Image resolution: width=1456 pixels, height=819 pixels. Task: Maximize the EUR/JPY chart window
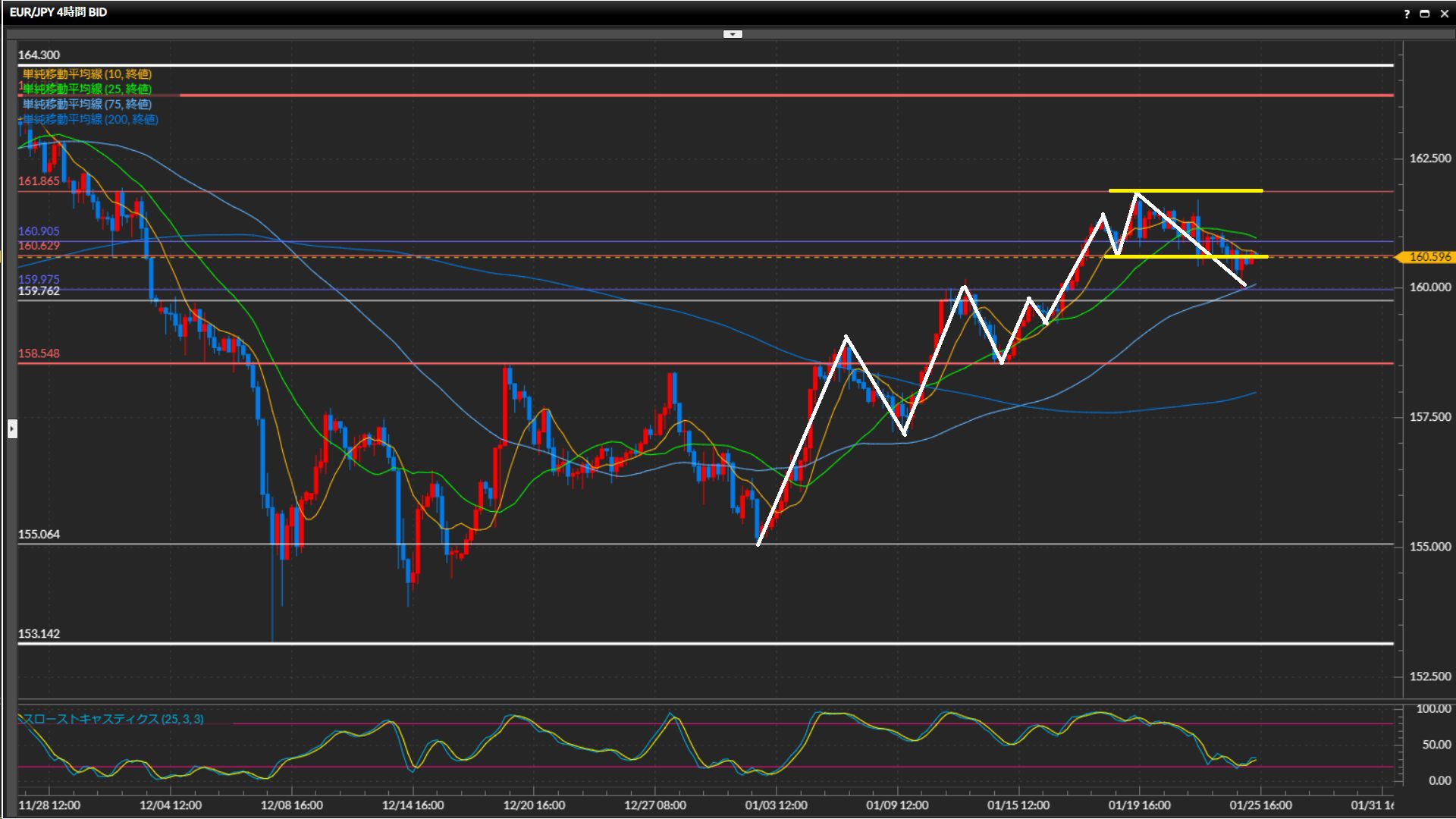(1425, 14)
